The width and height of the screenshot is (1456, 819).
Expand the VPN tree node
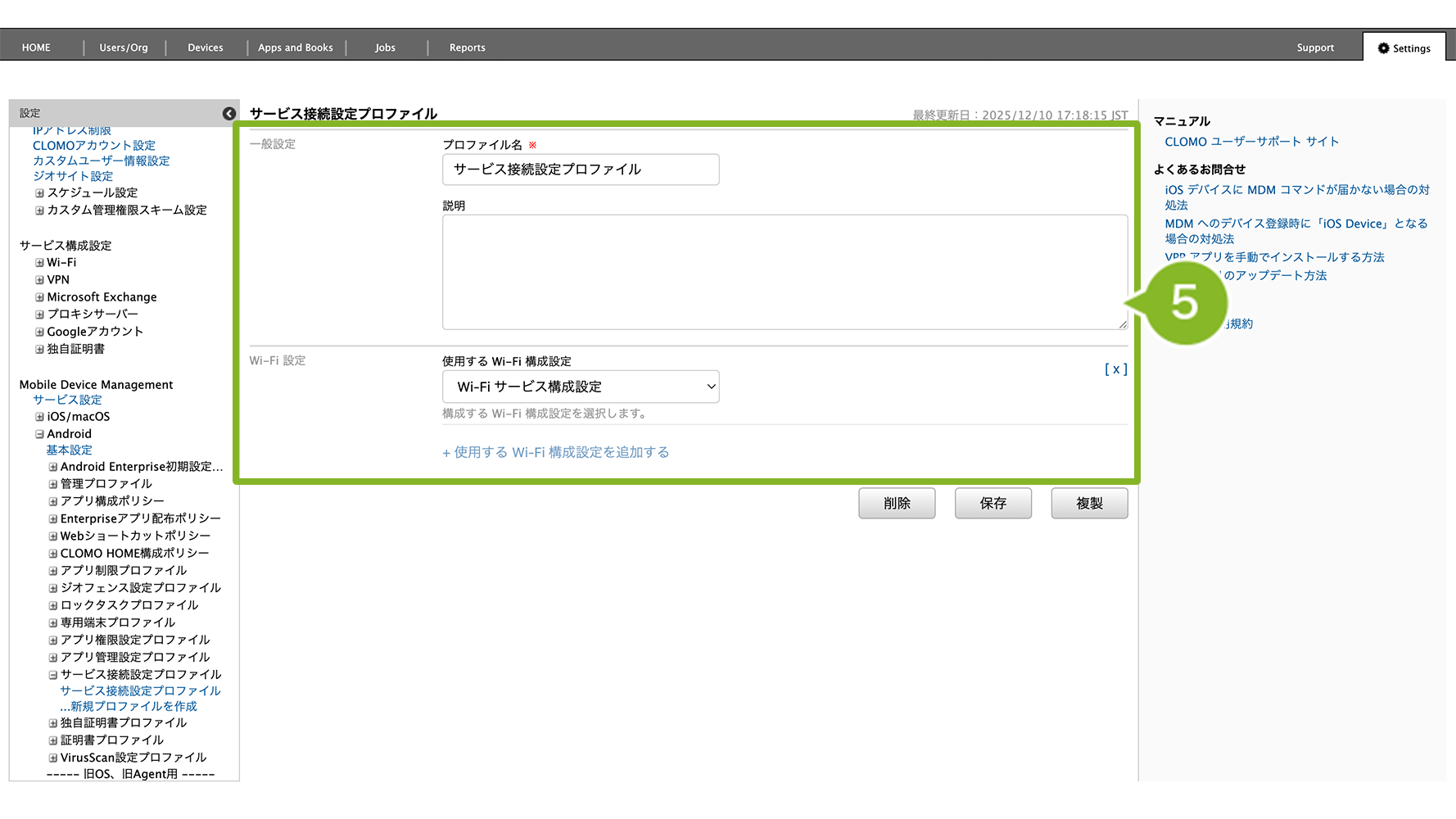point(39,280)
